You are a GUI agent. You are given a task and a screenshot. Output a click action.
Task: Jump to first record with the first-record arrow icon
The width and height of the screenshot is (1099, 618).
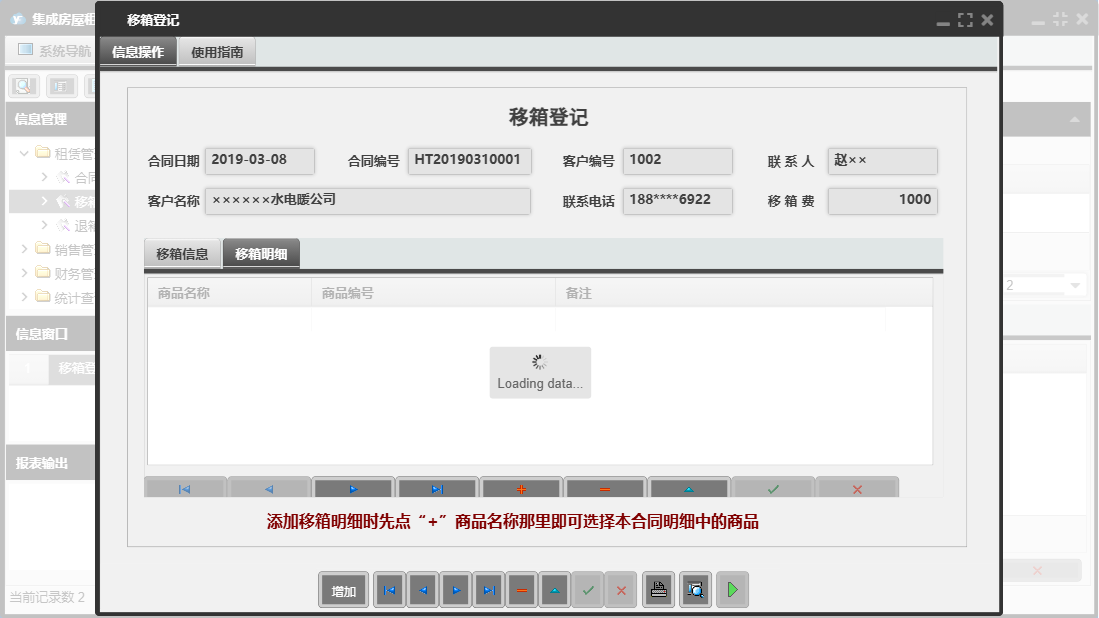click(x=389, y=589)
